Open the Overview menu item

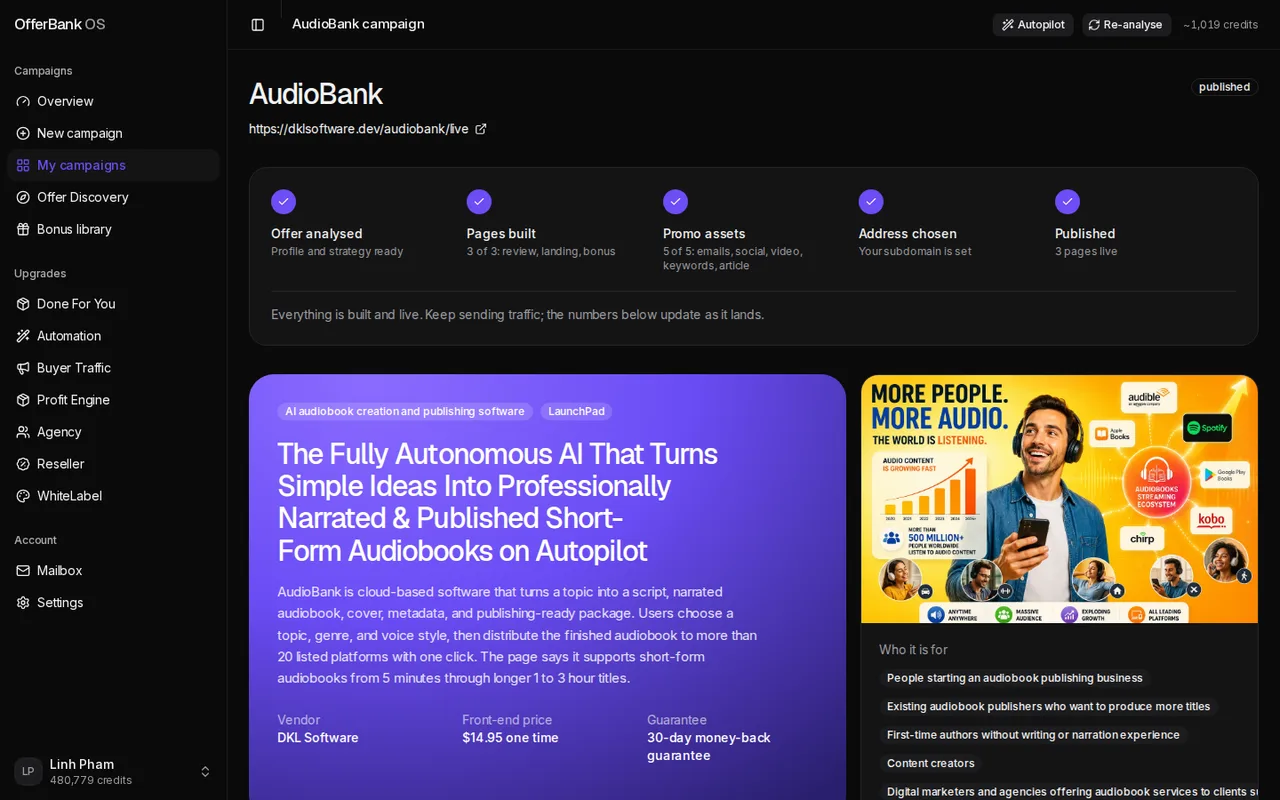(x=113, y=101)
